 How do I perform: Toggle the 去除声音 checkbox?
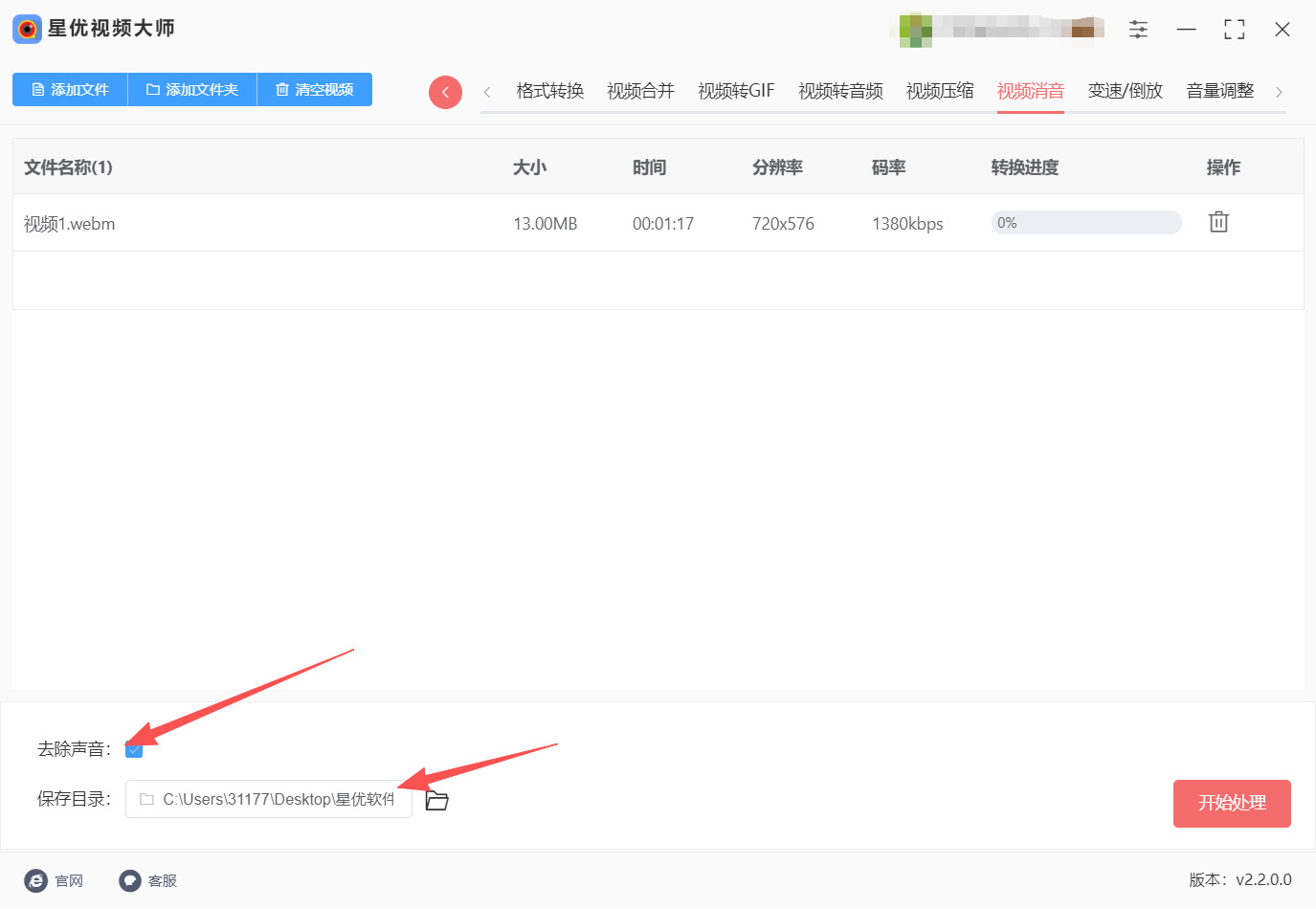tap(134, 749)
